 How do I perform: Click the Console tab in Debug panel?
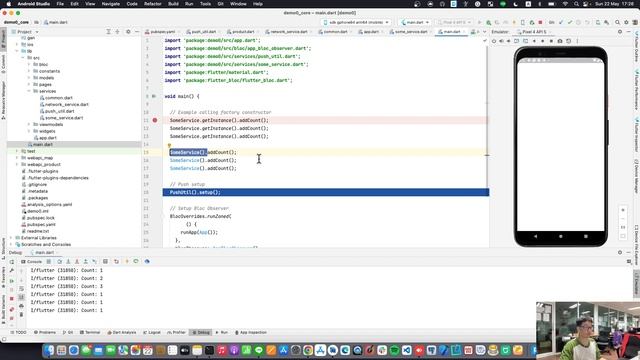coord(32,261)
